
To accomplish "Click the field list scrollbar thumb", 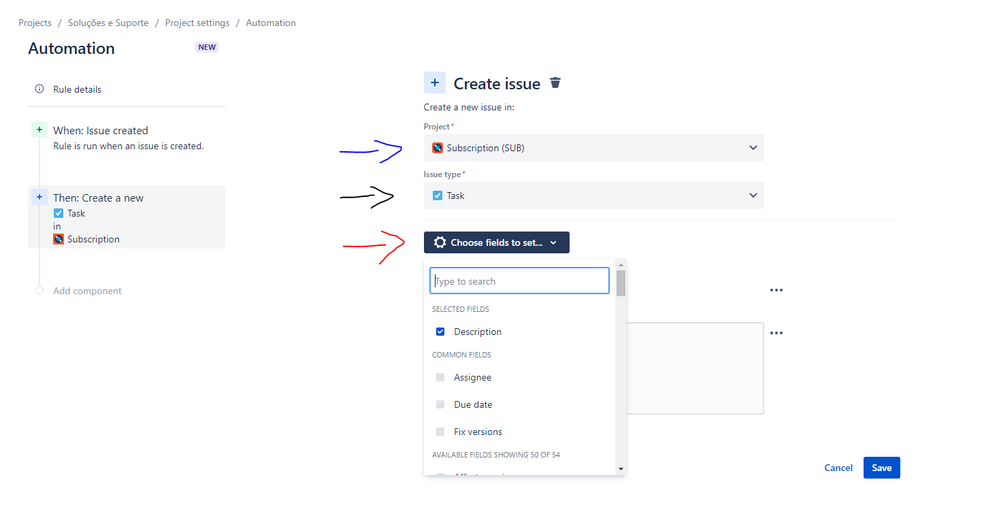I will tap(621, 284).
